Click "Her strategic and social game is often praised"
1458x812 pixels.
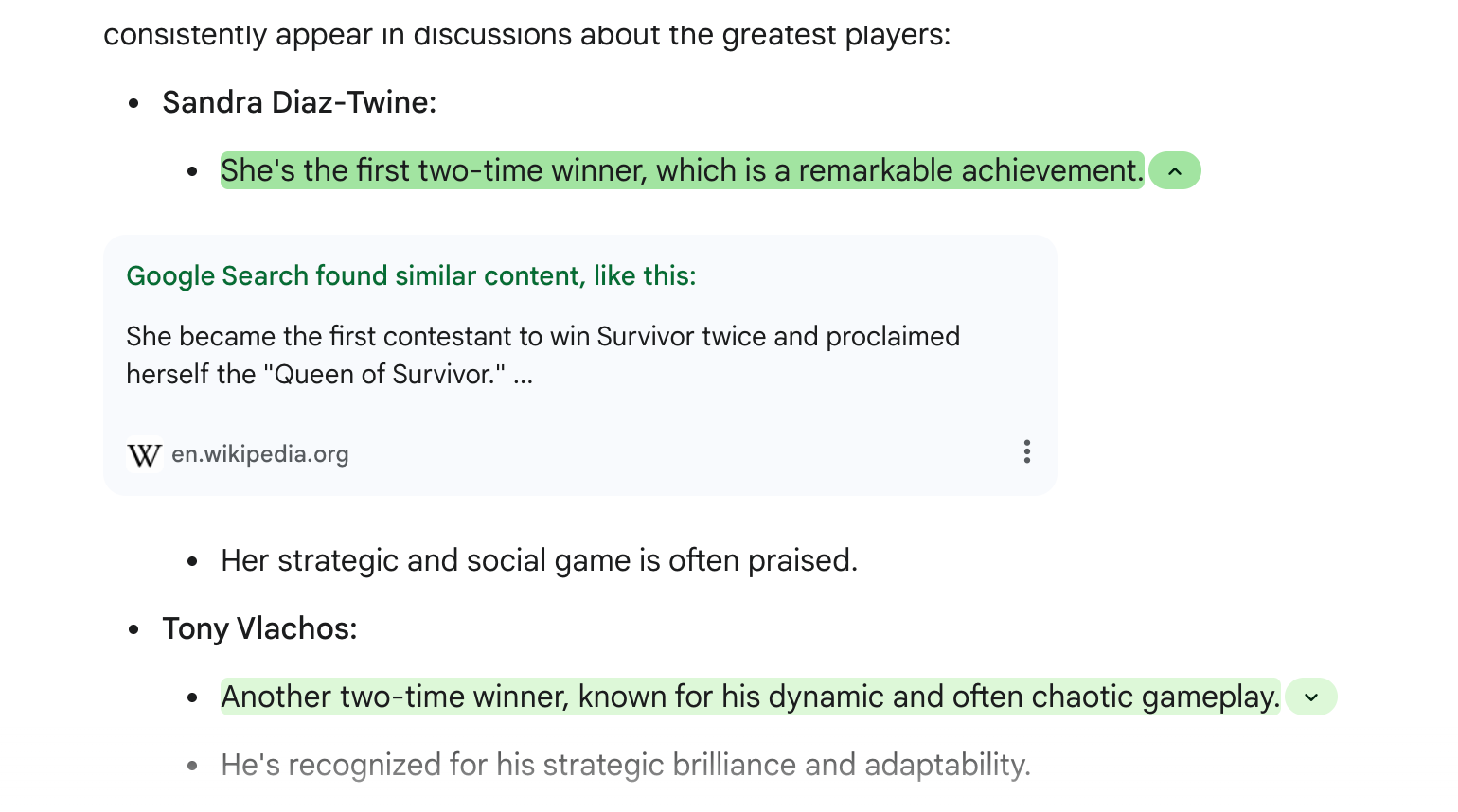click(539, 560)
